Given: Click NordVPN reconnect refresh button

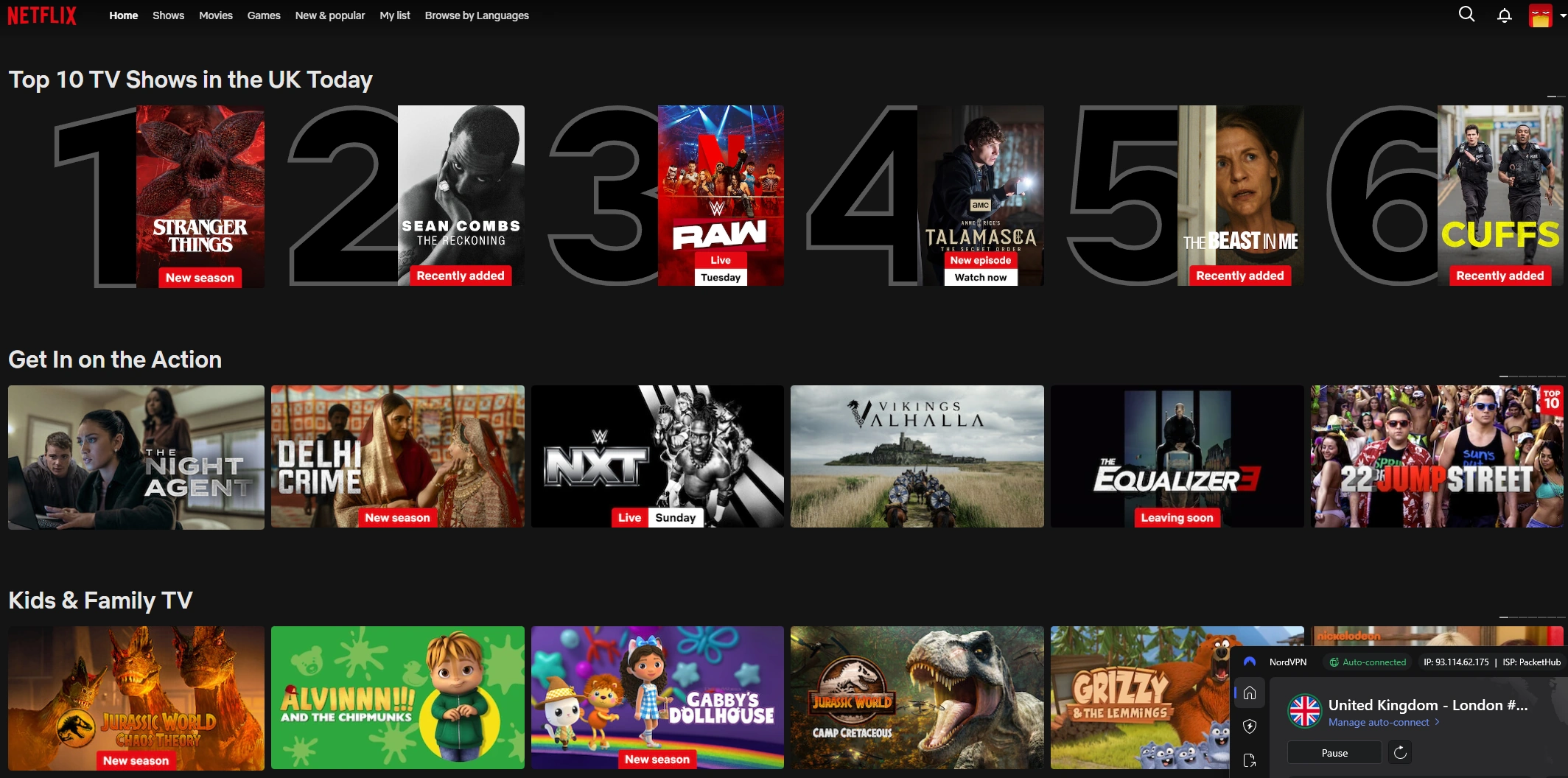Looking at the screenshot, I should [1400, 752].
